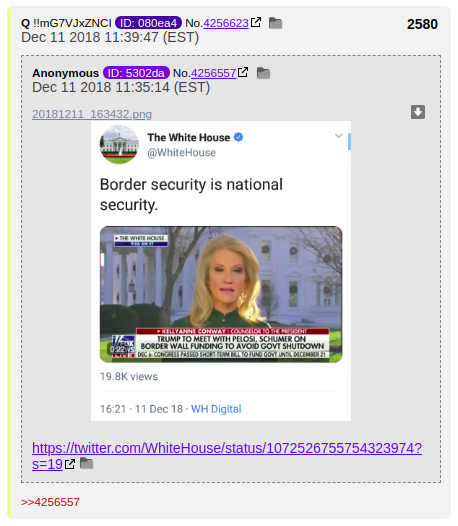Image resolution: width=458 pixels, height=526 pixels.
Task: Expand the tweet options chevron
Action: [x=339, y=136]
